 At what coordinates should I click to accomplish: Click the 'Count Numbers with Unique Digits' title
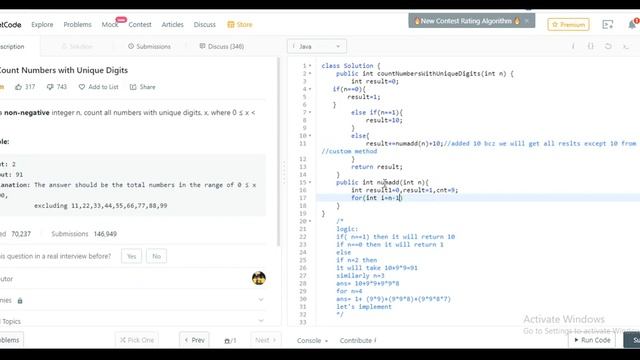64,70
